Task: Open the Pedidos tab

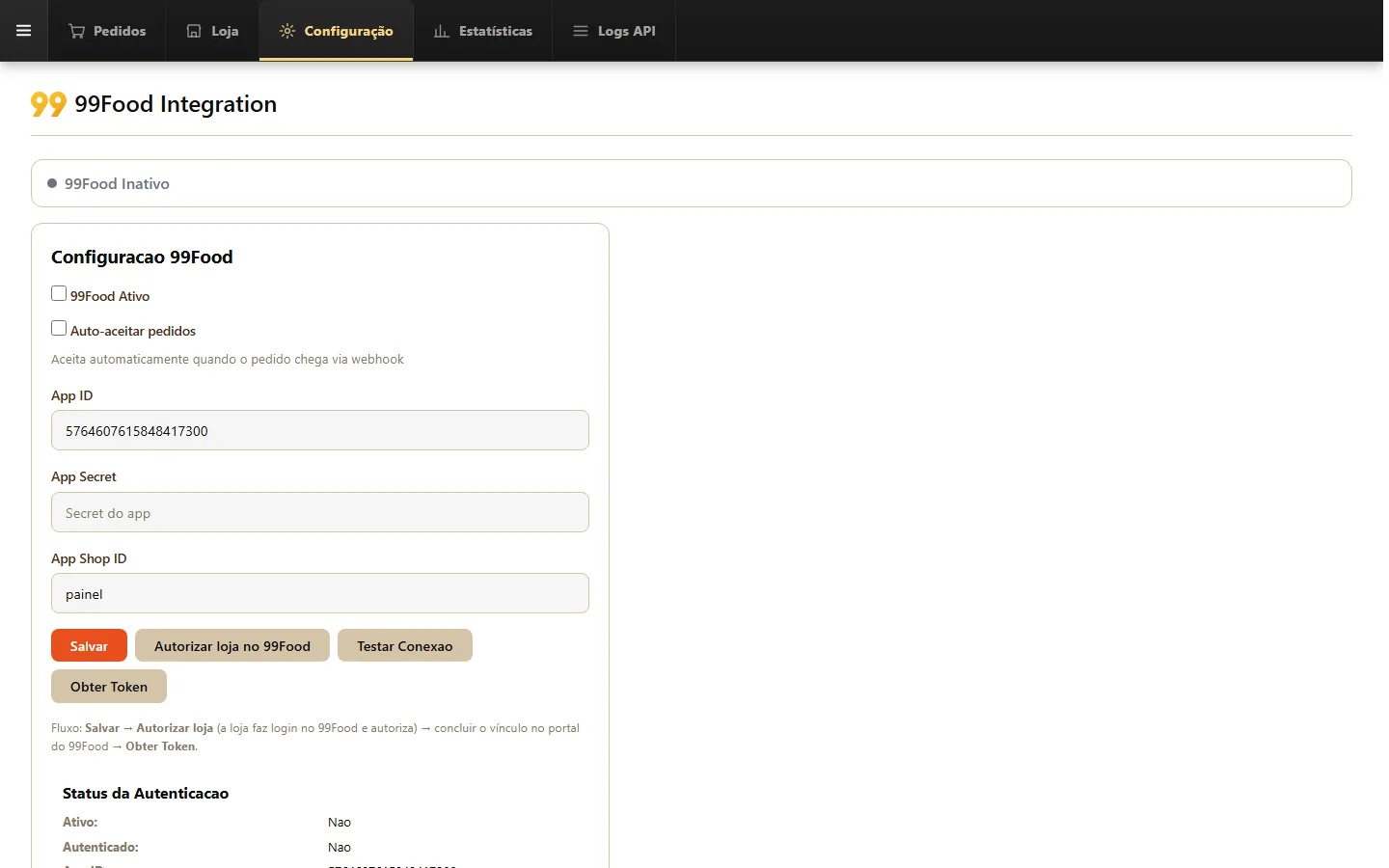Action: coord(107,31)
